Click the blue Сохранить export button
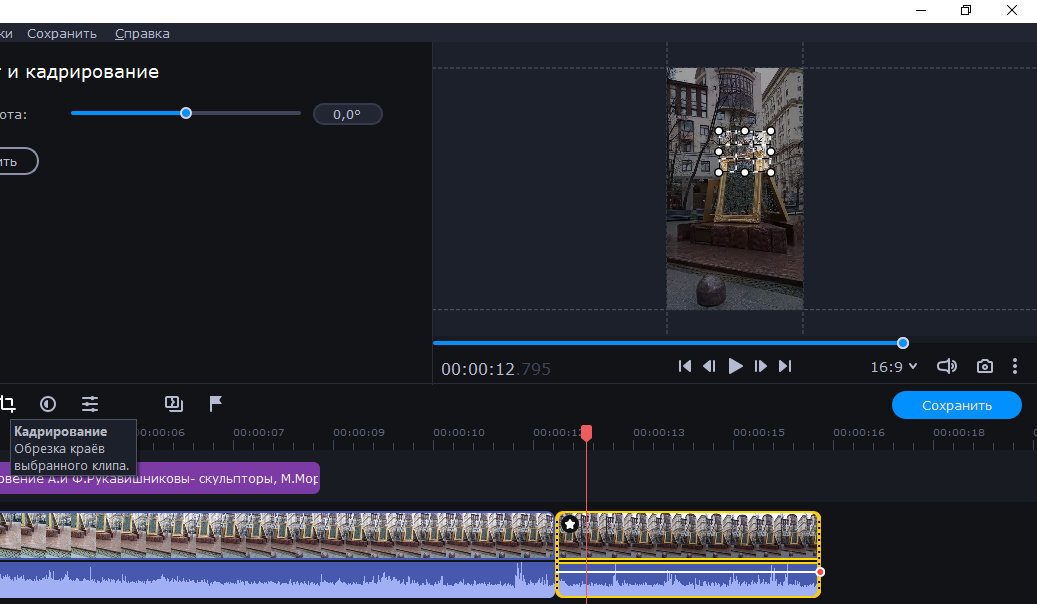Image resolution: width=1037 pixels, height=604 pixels. click(956, 406)
